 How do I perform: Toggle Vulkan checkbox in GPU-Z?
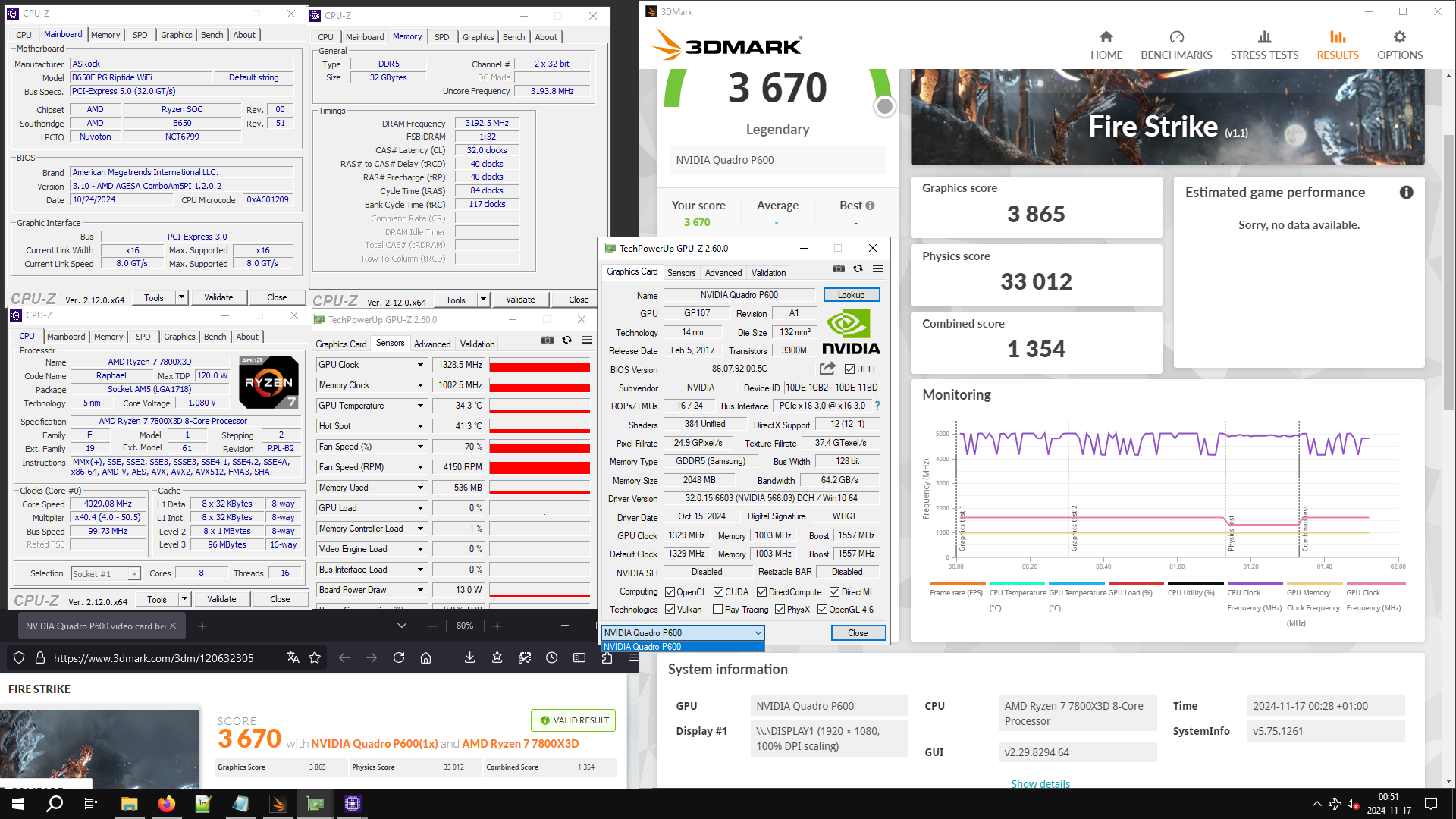click(x=670, y=610)
